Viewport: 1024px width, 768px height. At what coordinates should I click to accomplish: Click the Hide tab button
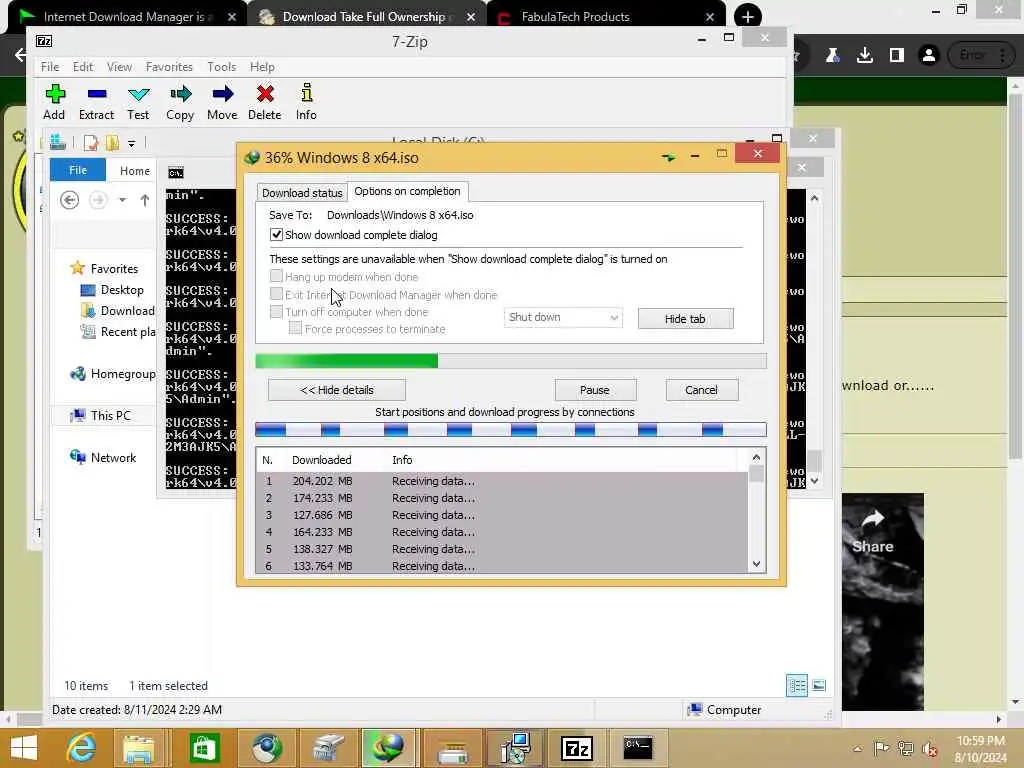coord(685,319)
